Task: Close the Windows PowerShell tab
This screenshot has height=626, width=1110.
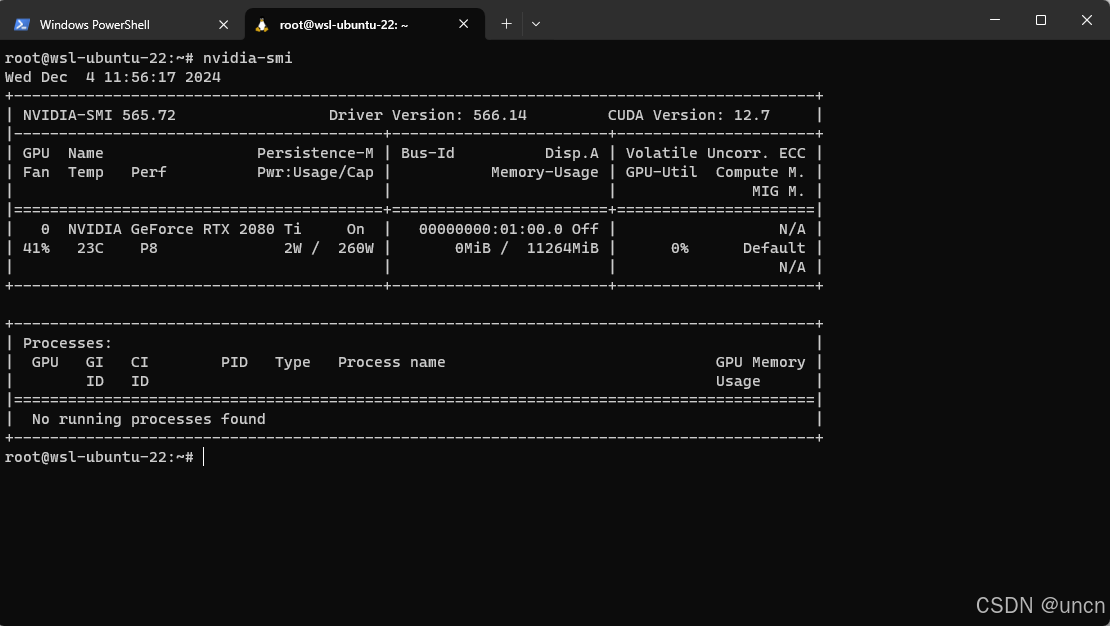Action: click(224, 25)
